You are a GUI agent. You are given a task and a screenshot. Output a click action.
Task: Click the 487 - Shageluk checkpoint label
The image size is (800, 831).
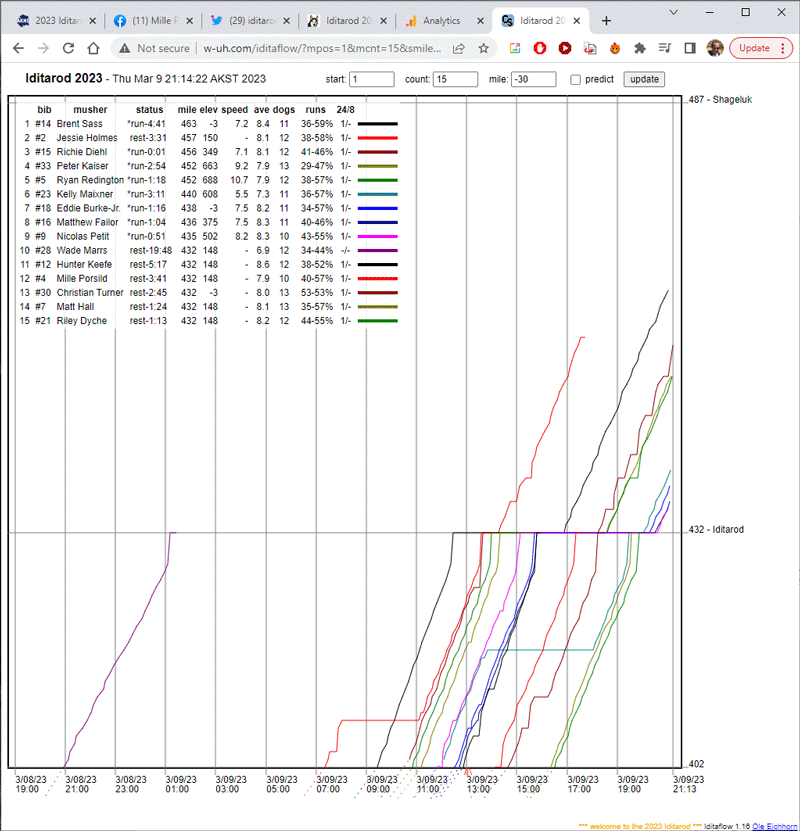click(720, 100)
